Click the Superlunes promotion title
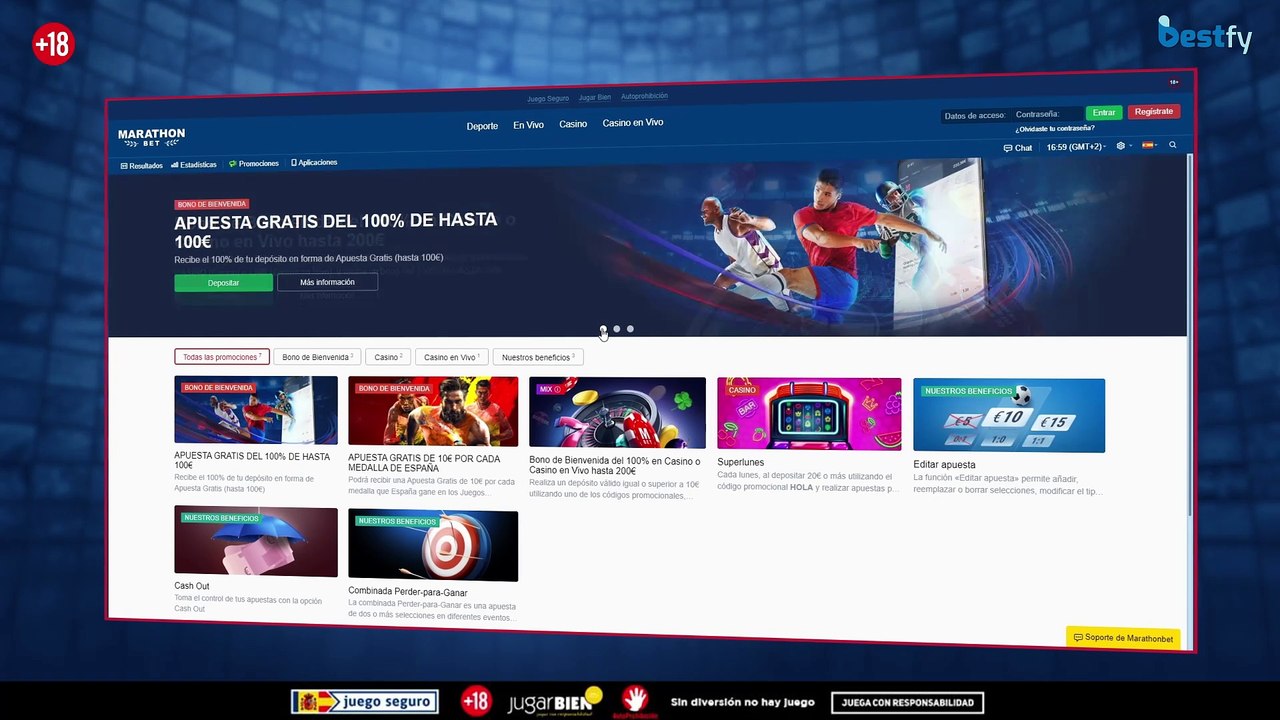Image resolution: width=1280 pixels, height=720 pixels. (741, 462)
